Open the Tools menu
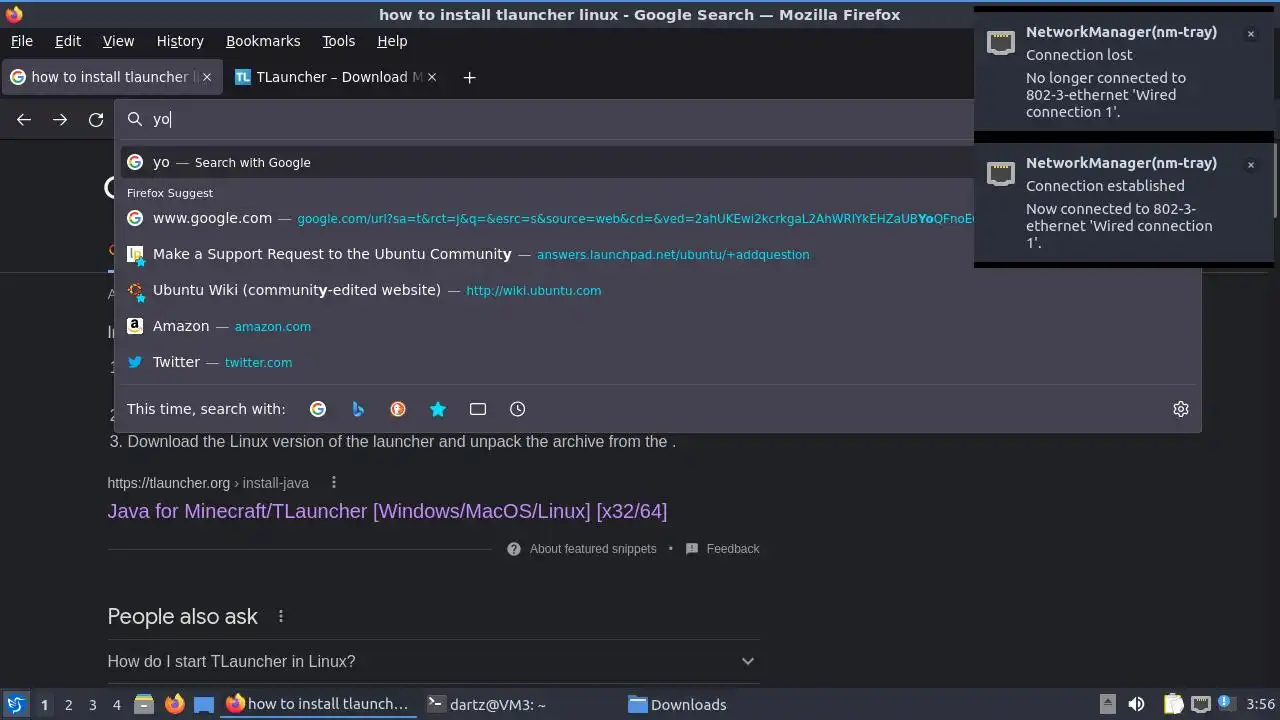 click(338, 41)
